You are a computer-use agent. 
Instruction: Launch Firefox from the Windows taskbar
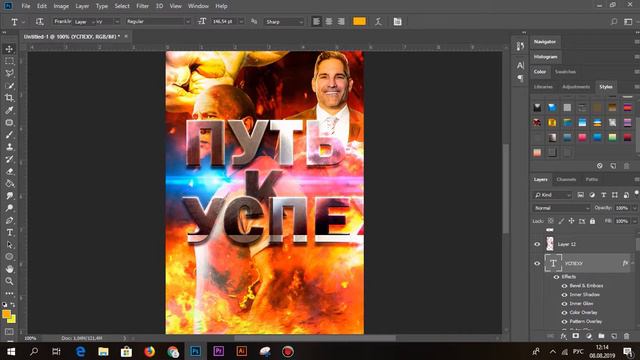tap(149, 351)
